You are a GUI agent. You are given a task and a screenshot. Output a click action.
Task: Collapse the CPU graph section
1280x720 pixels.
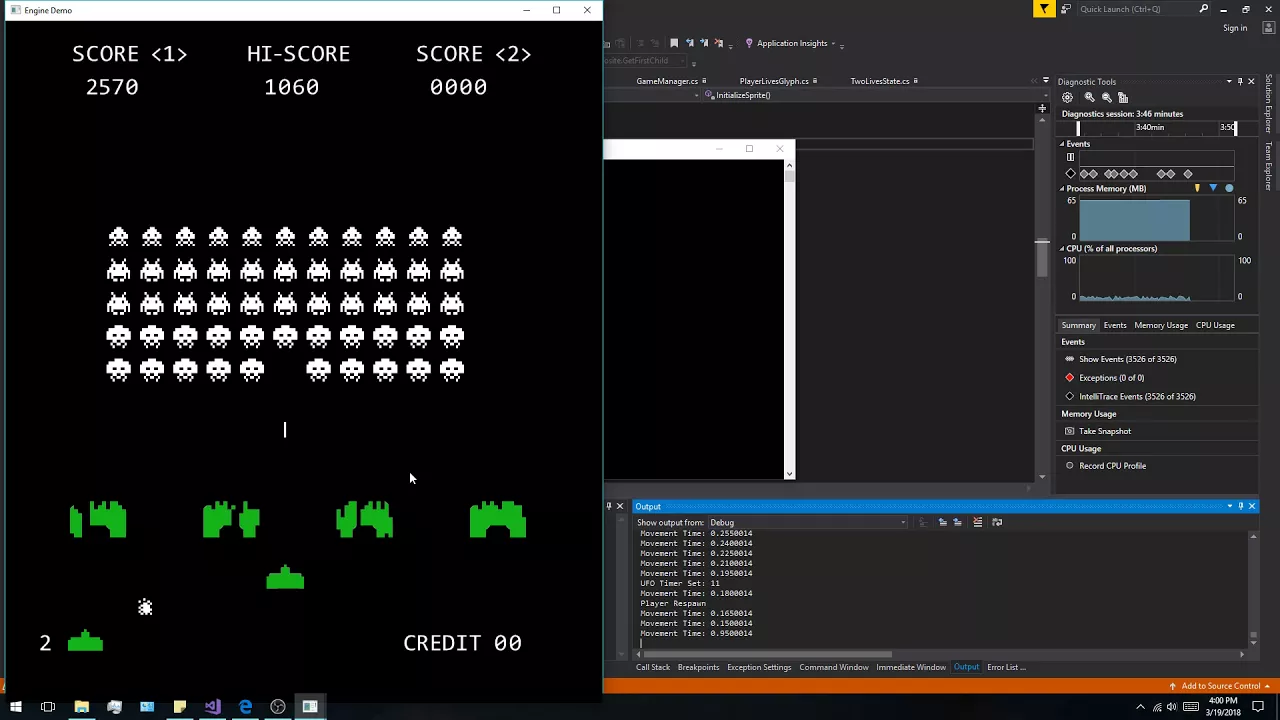click(x=1063, y=248)
